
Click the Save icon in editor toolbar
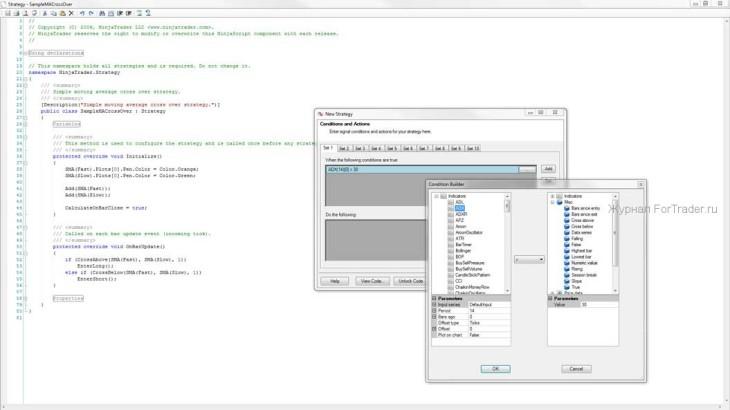7,13
